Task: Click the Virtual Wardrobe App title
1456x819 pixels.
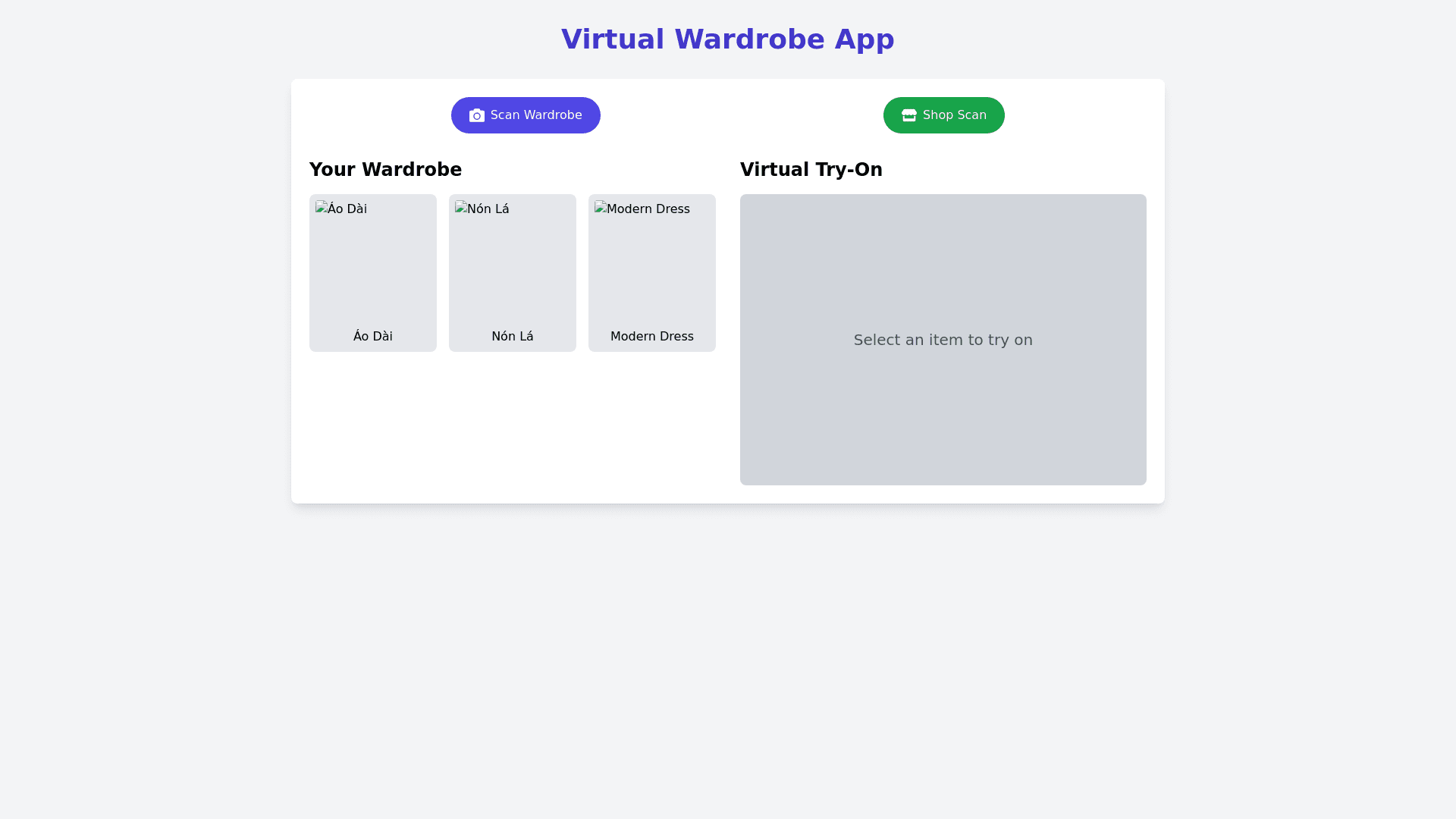Action: pyautogui.click(x=727, y=39)
